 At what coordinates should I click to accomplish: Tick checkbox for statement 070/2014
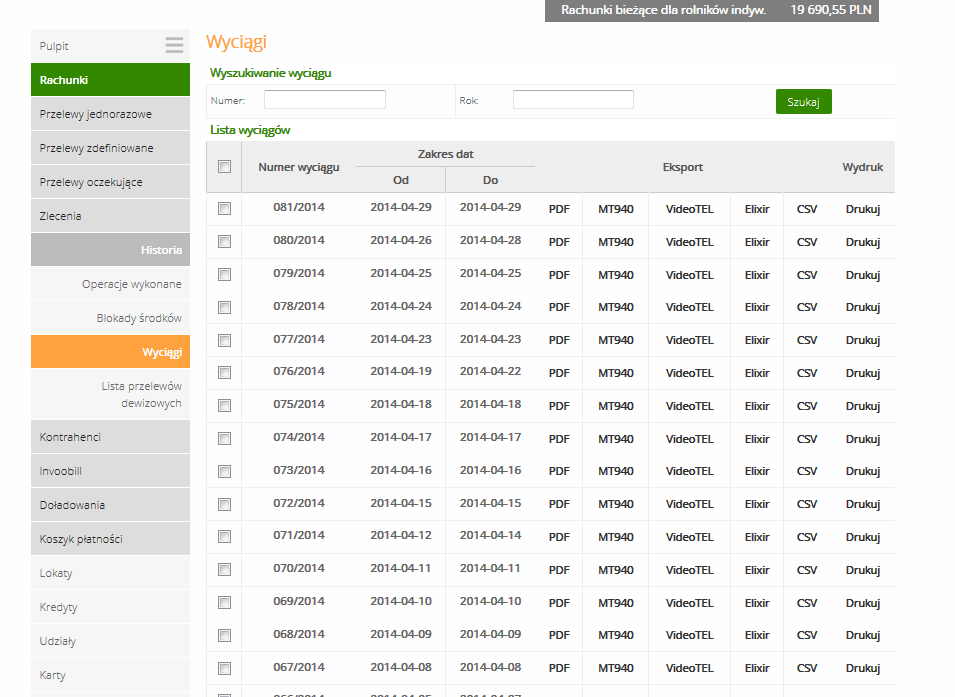pyautogui.click(x=225, y=569)
